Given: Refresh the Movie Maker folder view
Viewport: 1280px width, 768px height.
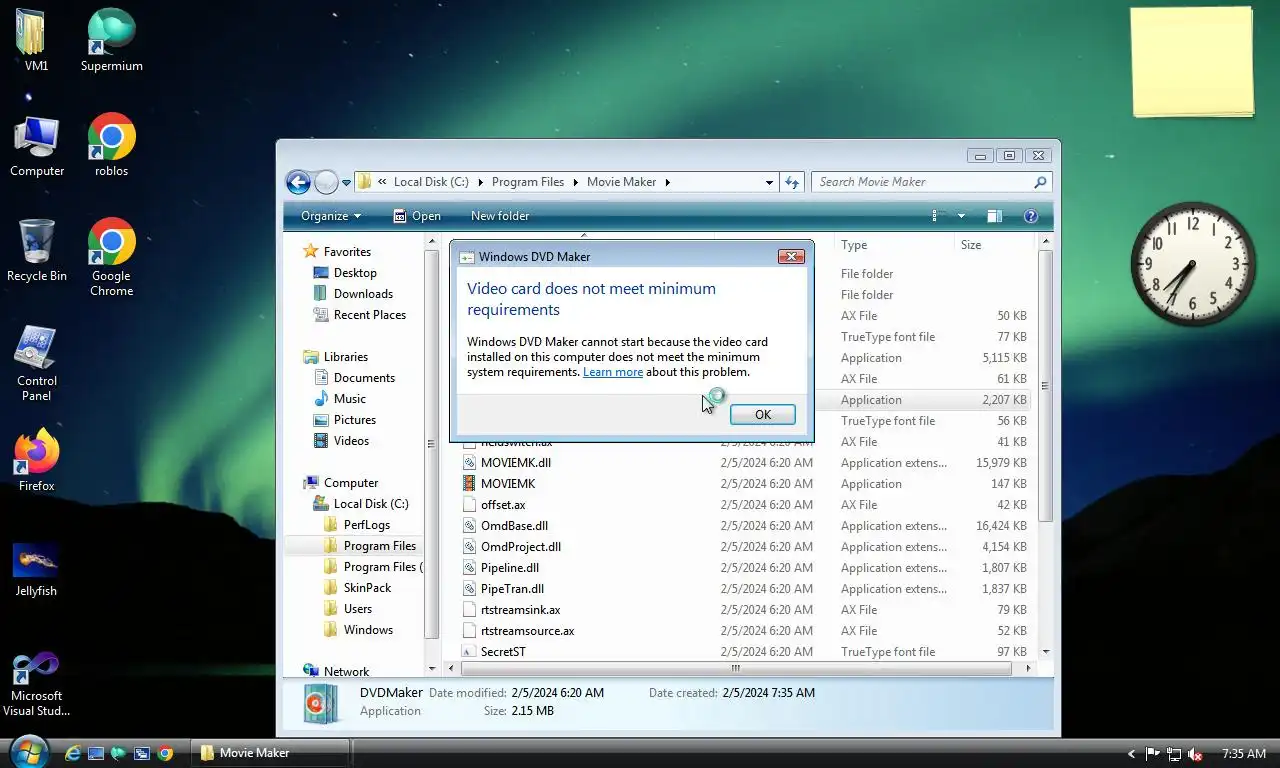Looking at the screenshot, I should (792, 182).
